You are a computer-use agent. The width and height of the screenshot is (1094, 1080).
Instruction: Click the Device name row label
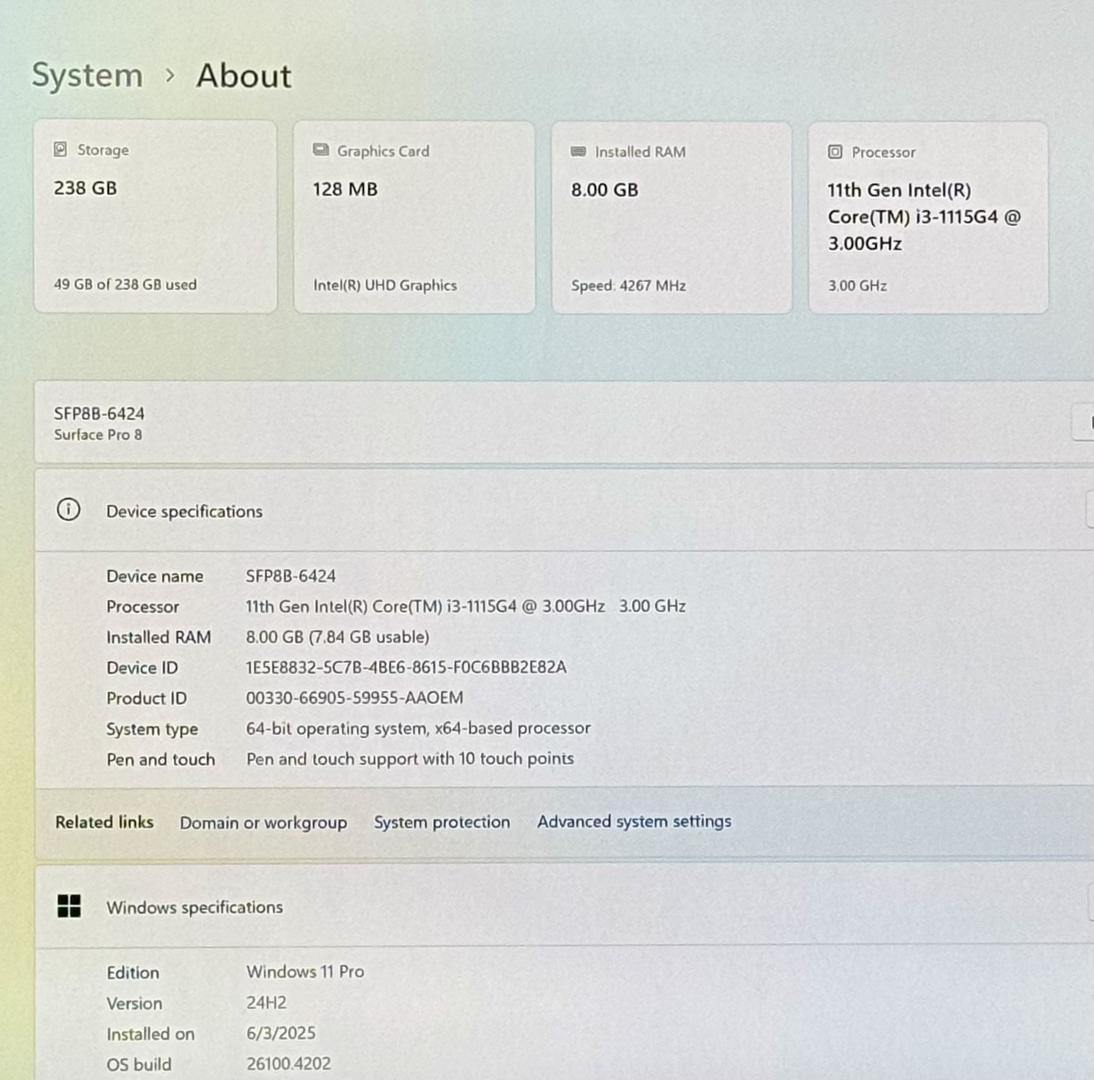coord(154,576)
